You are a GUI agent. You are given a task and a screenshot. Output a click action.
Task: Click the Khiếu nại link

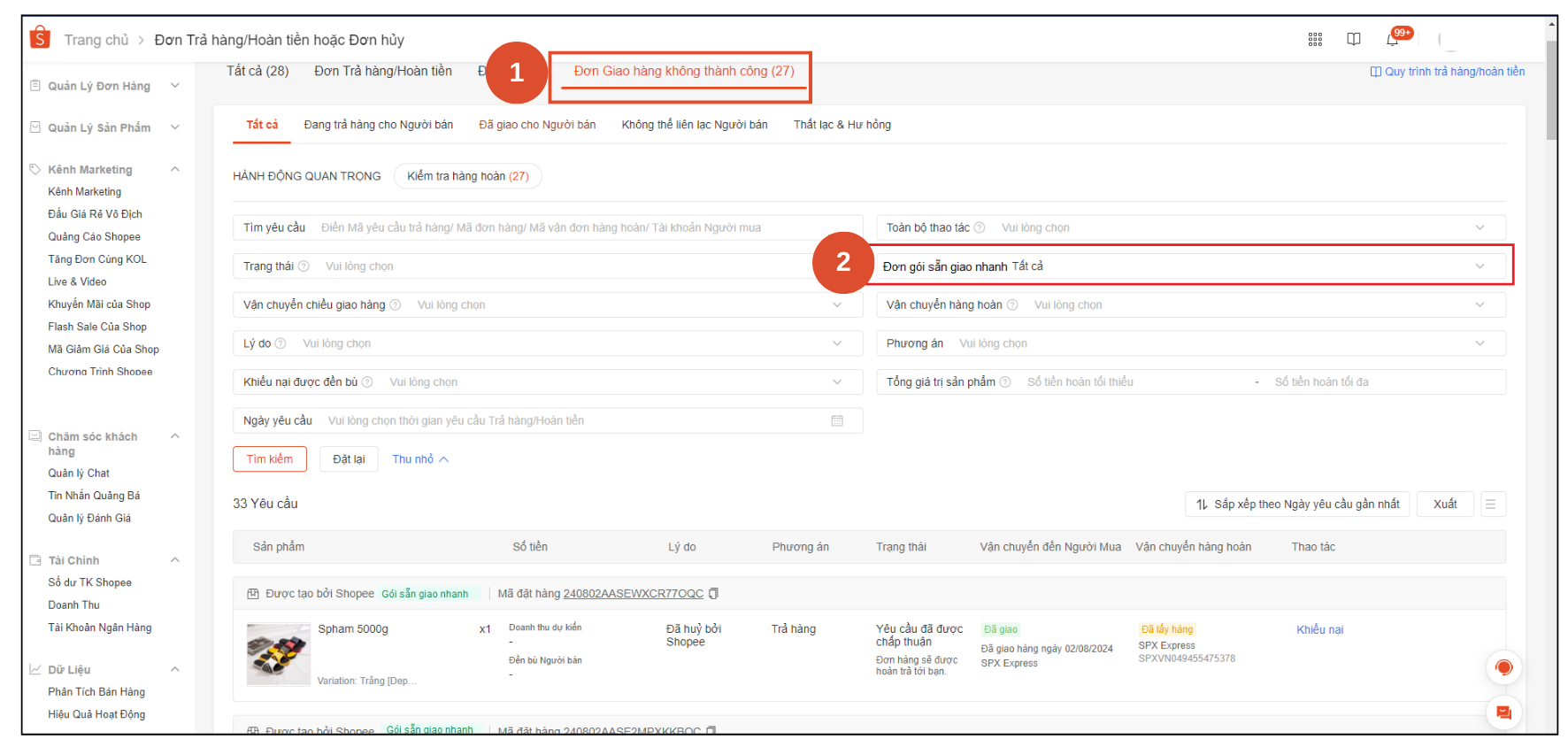[1319, 630]
